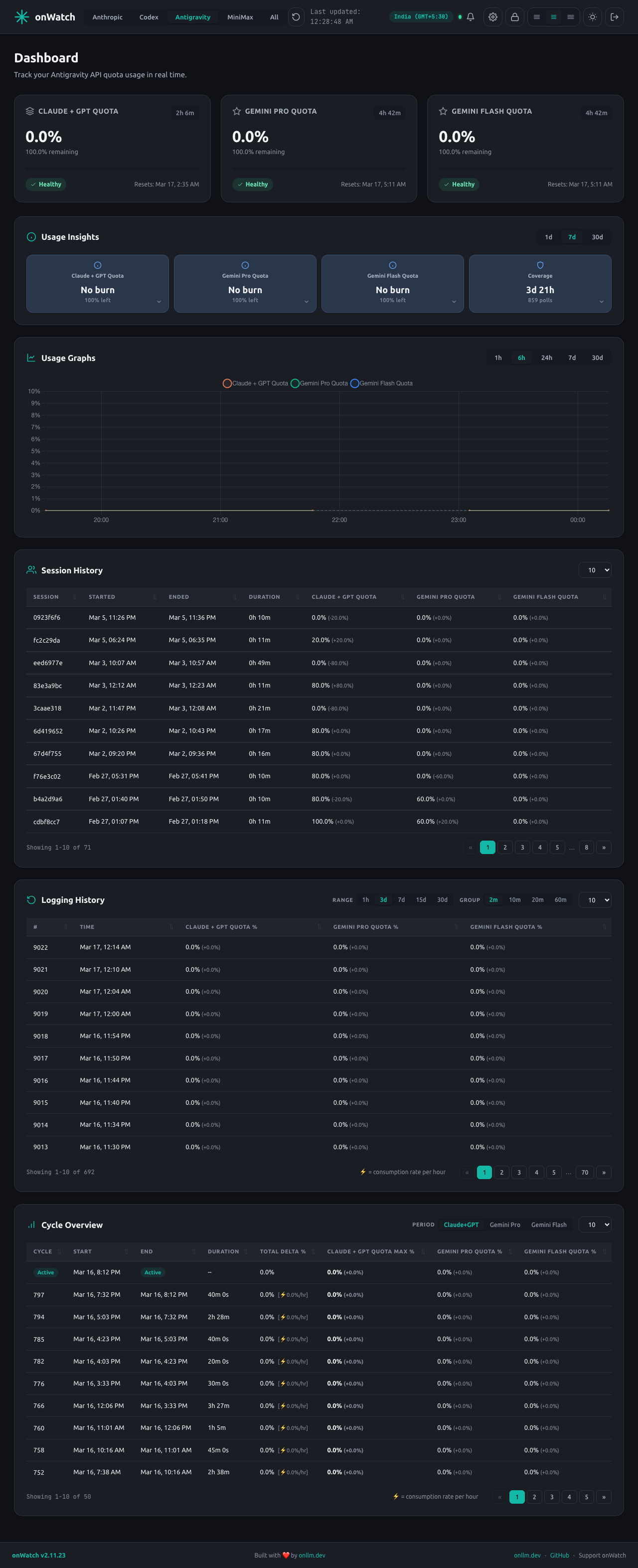The image size is (638, 1568).
Task: Switch to the Codex provider tab
Action: (x=149, y=17)
